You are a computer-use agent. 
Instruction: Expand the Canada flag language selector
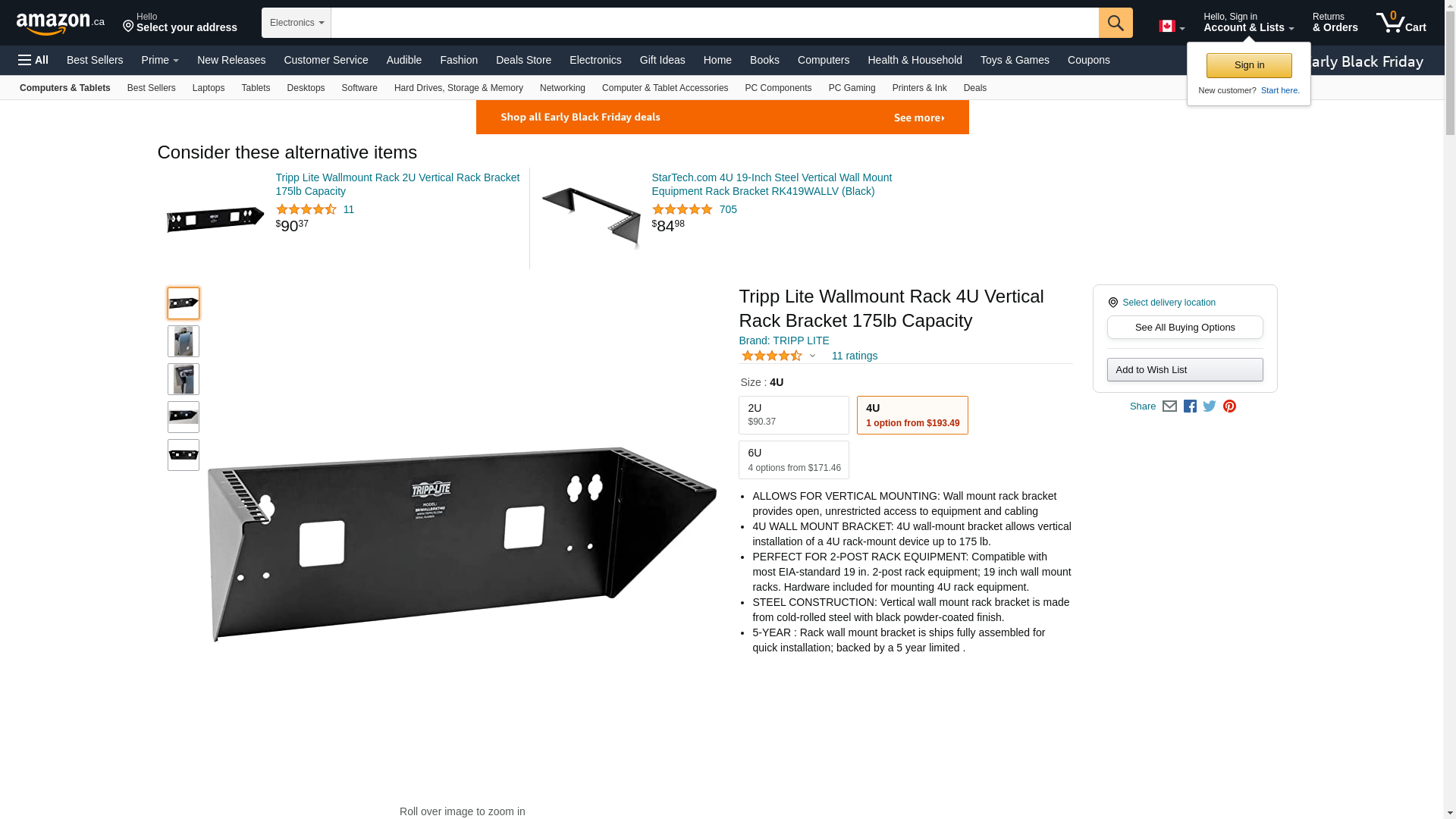click(x=1172, y=27)
